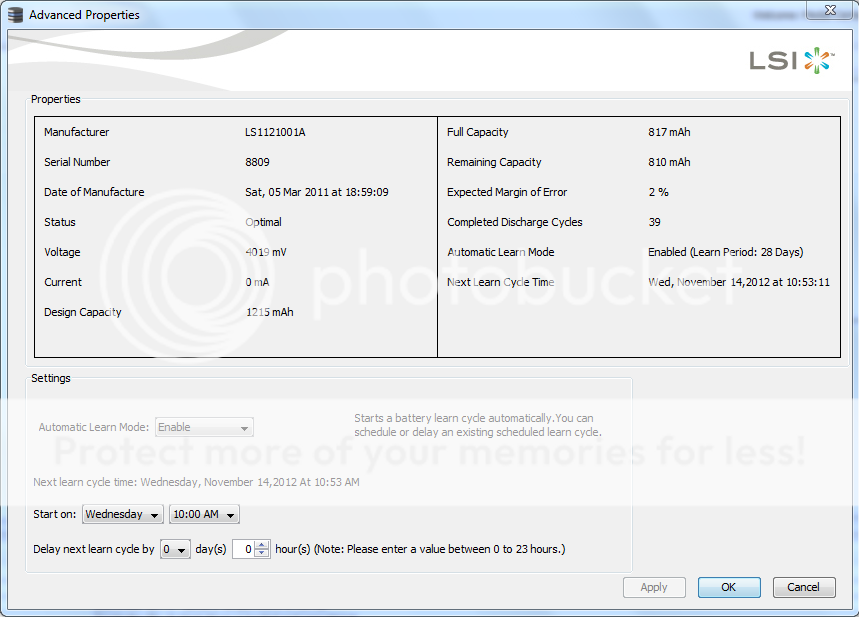Decrease delay hours with the down arrow

click(x=262, y=554)
